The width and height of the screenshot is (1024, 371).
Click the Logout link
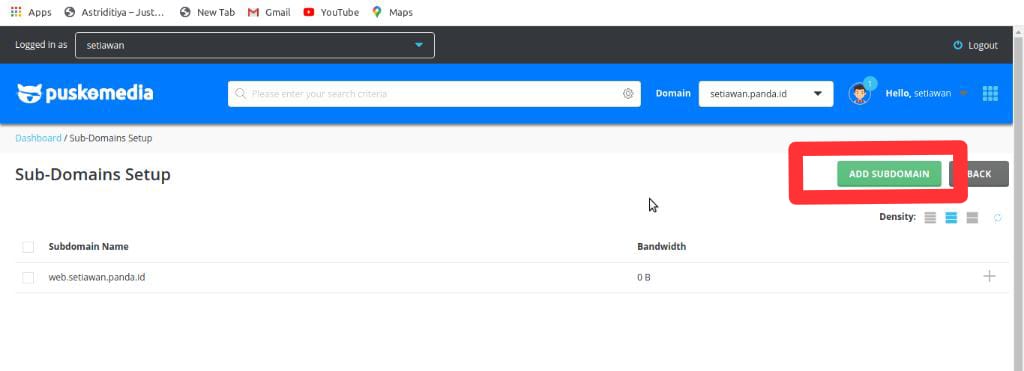976,45
